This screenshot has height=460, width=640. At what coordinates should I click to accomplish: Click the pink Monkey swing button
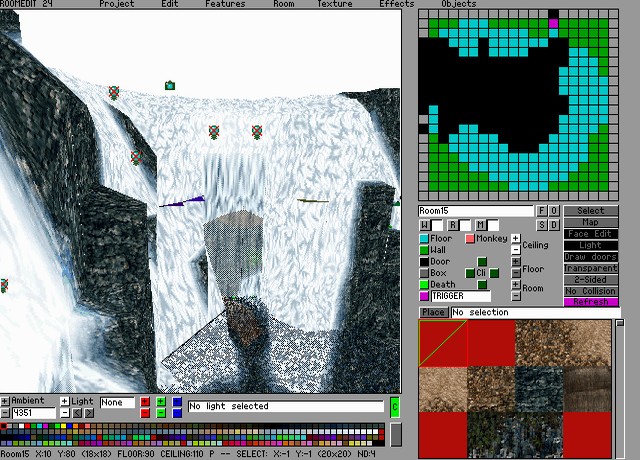click(x=470, y=239)
